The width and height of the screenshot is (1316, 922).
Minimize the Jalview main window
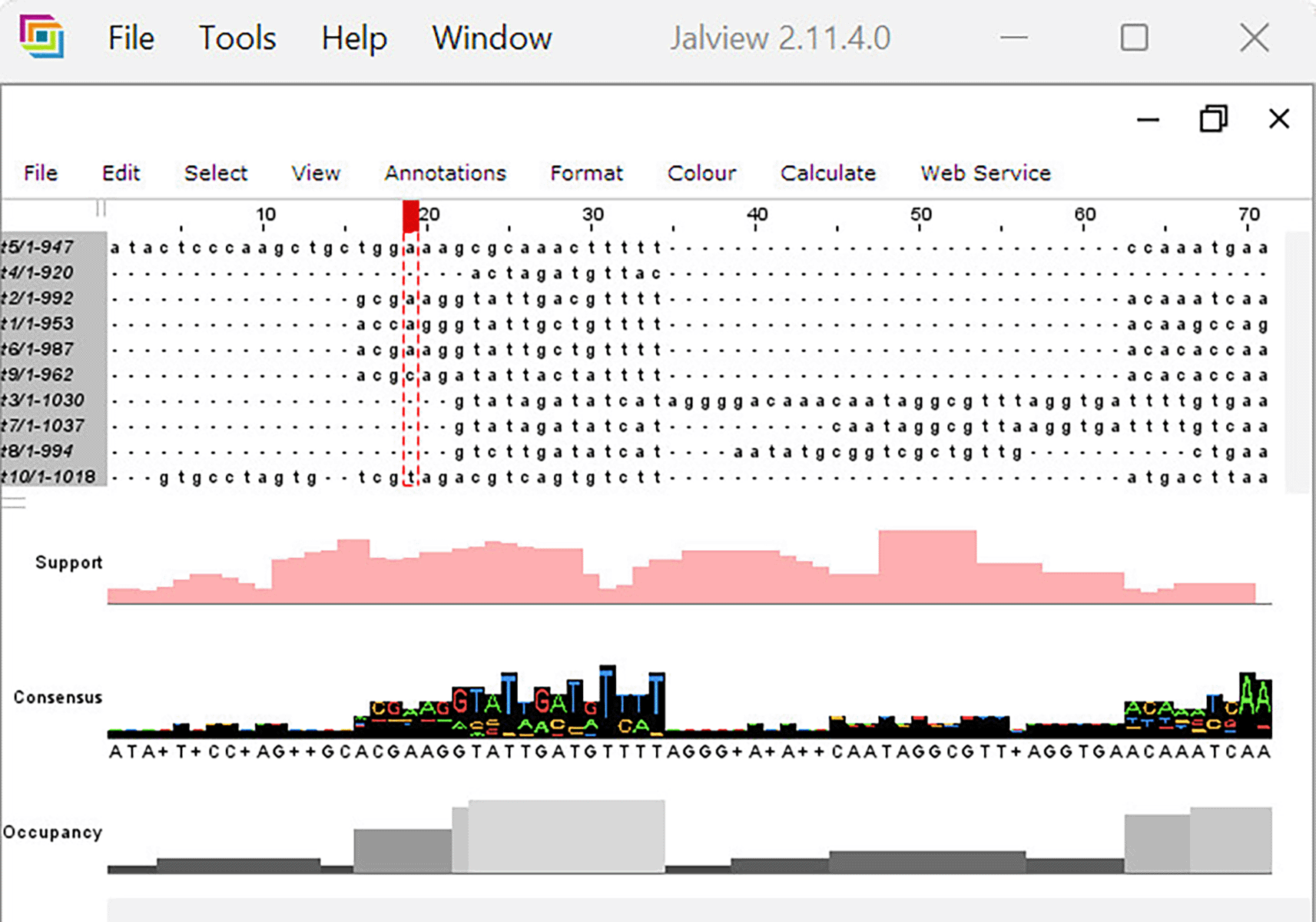pos(1013,37)
